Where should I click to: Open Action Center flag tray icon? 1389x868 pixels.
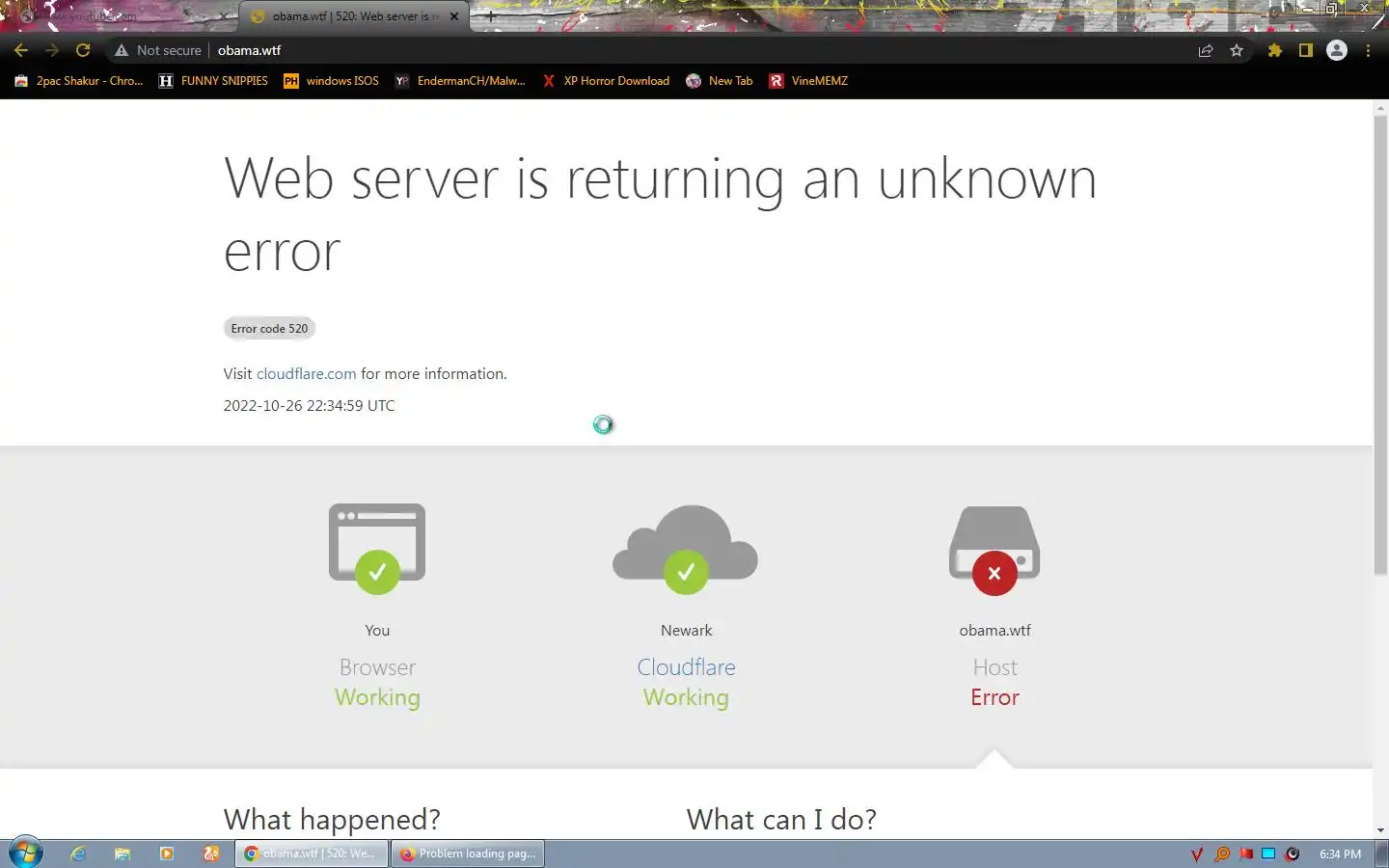point(1245,854)
